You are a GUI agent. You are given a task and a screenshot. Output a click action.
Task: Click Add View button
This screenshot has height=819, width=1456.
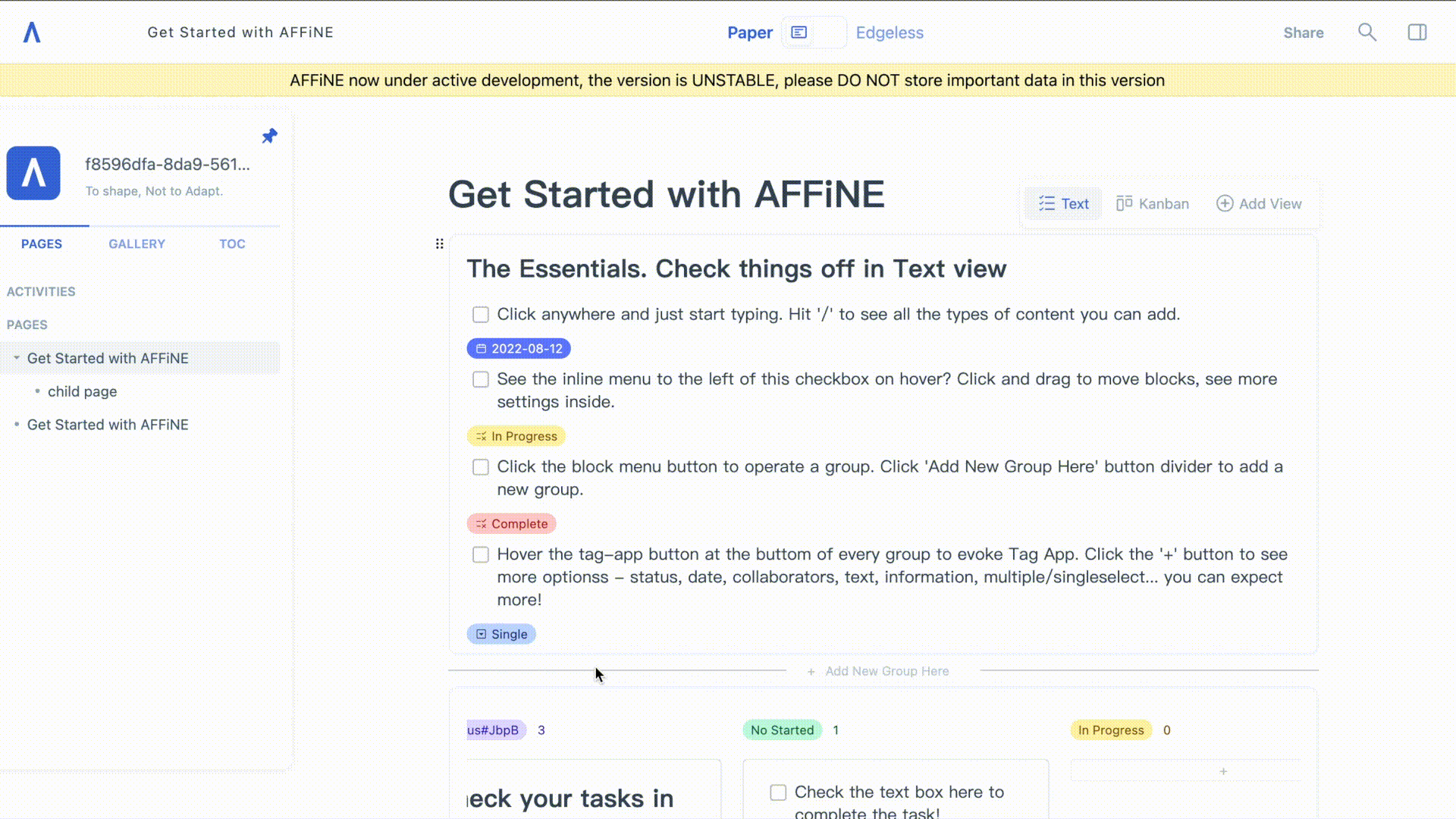pos(1259,203)
